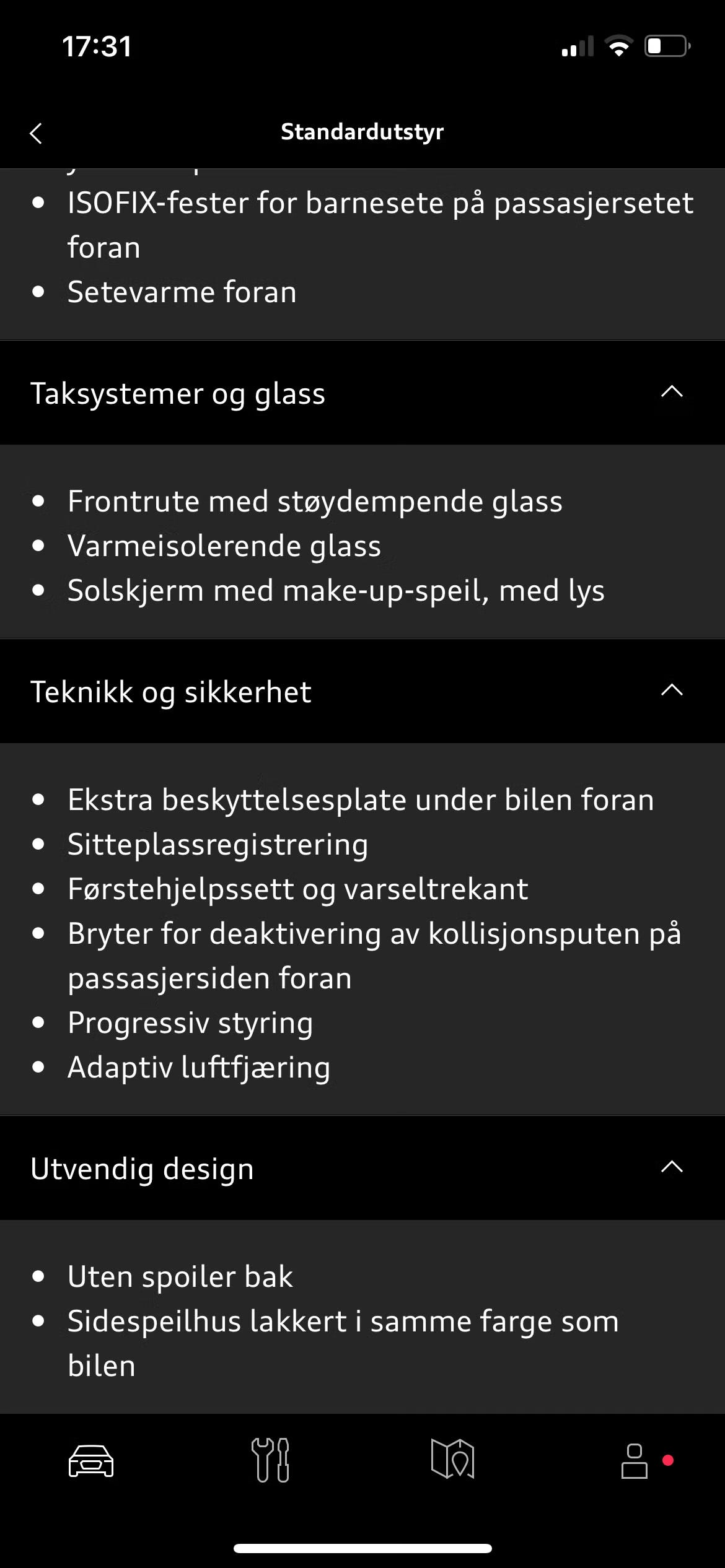Tap the Teknikk og sikkerhet header
This screenshot has width=725, height=1568.
tap(362, 691)
